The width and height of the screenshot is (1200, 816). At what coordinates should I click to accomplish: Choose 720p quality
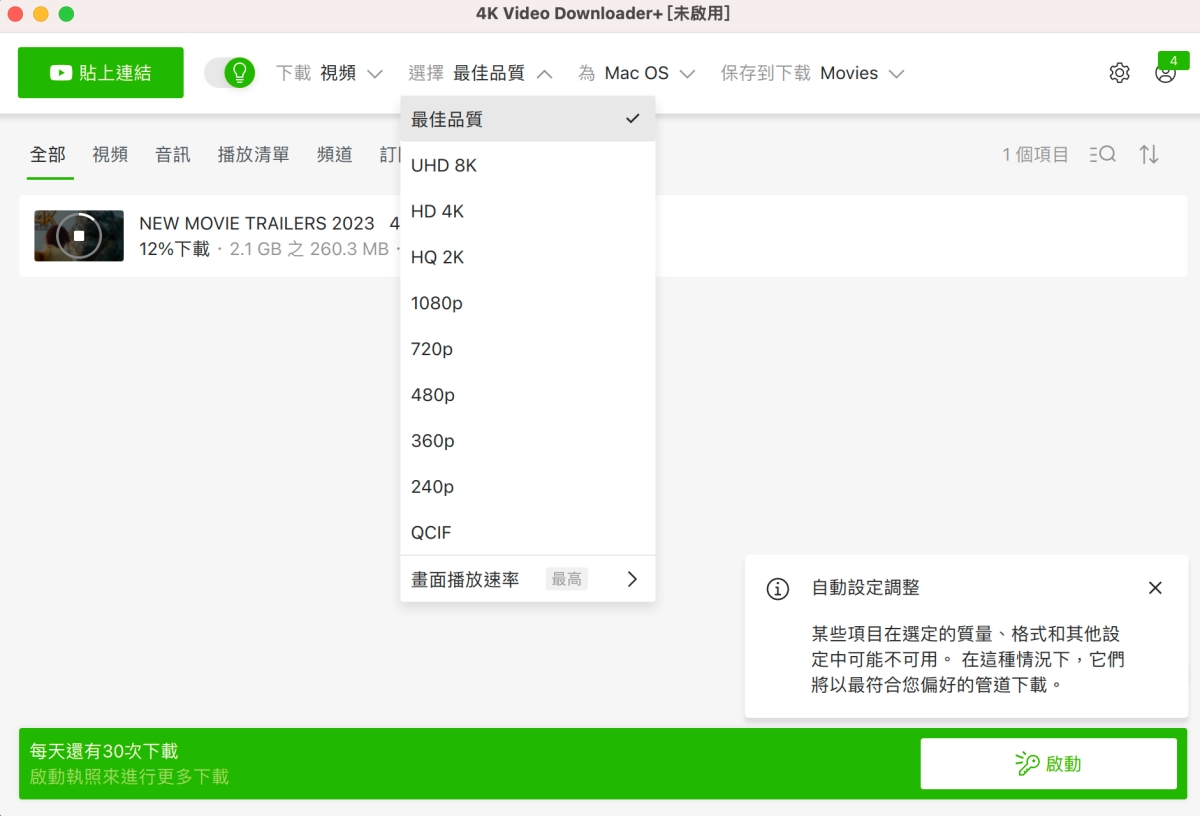(528, 349)
